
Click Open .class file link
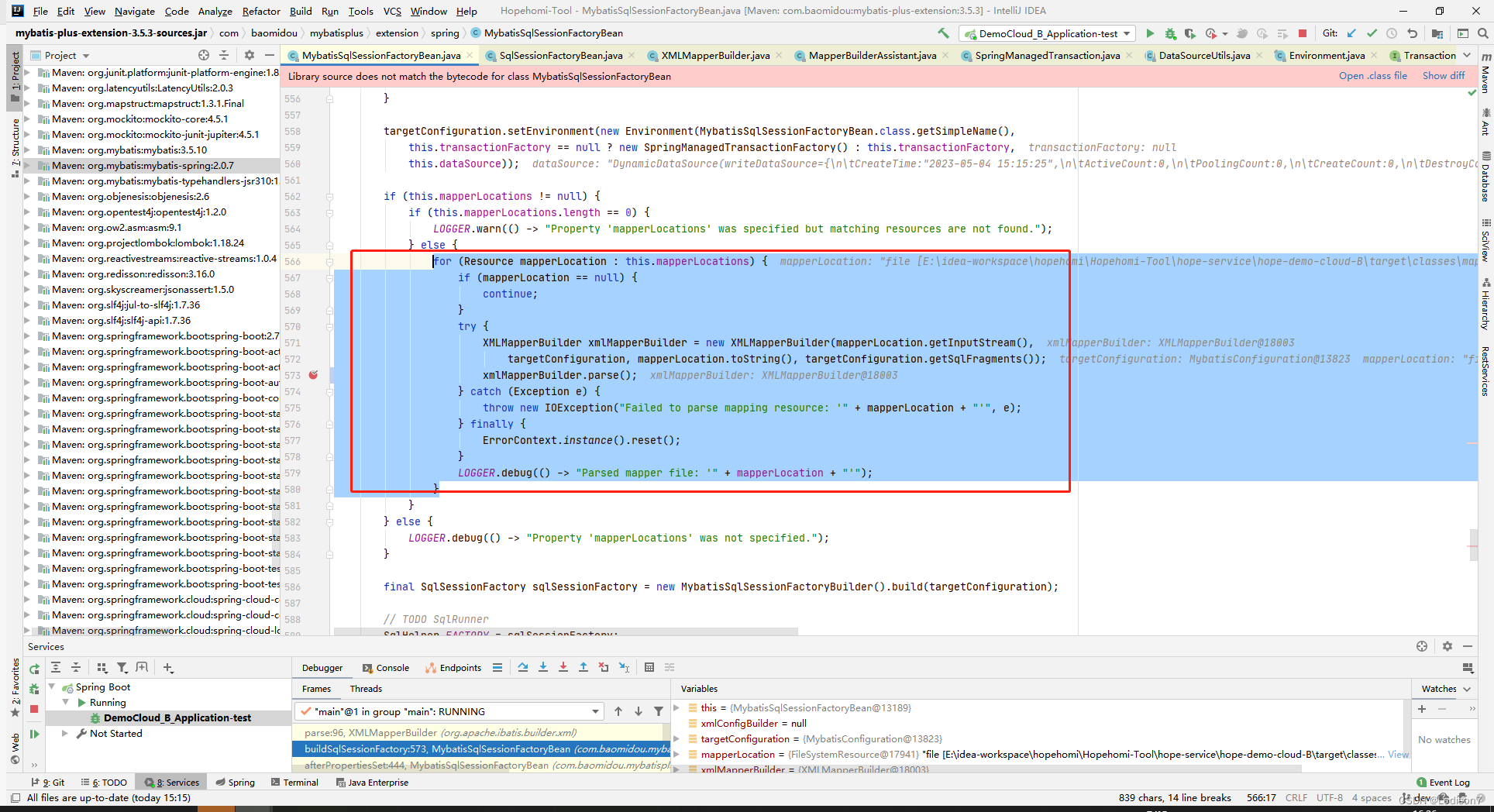click(x=1372, y=76)
